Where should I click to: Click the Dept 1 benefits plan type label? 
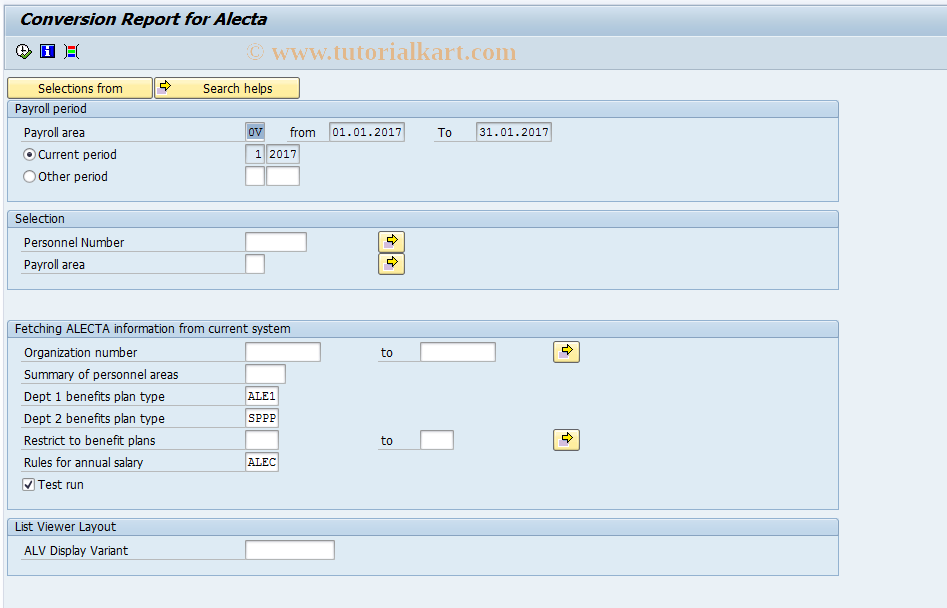coord(94,397)
